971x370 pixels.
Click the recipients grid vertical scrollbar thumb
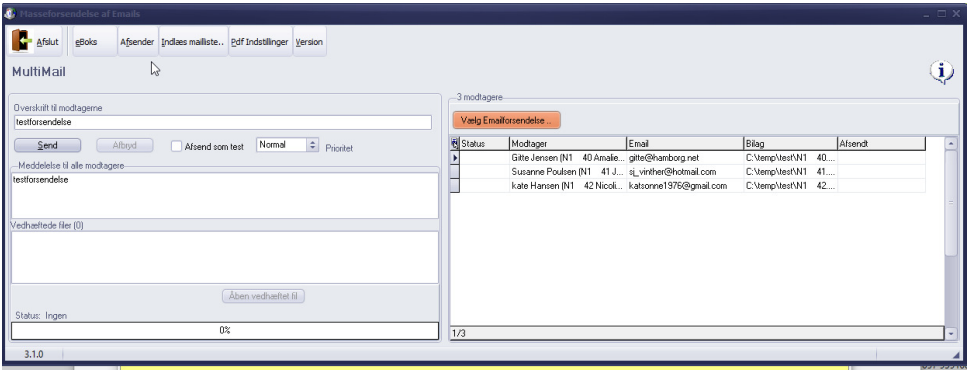pyautogui.click(x=951, y=203)
